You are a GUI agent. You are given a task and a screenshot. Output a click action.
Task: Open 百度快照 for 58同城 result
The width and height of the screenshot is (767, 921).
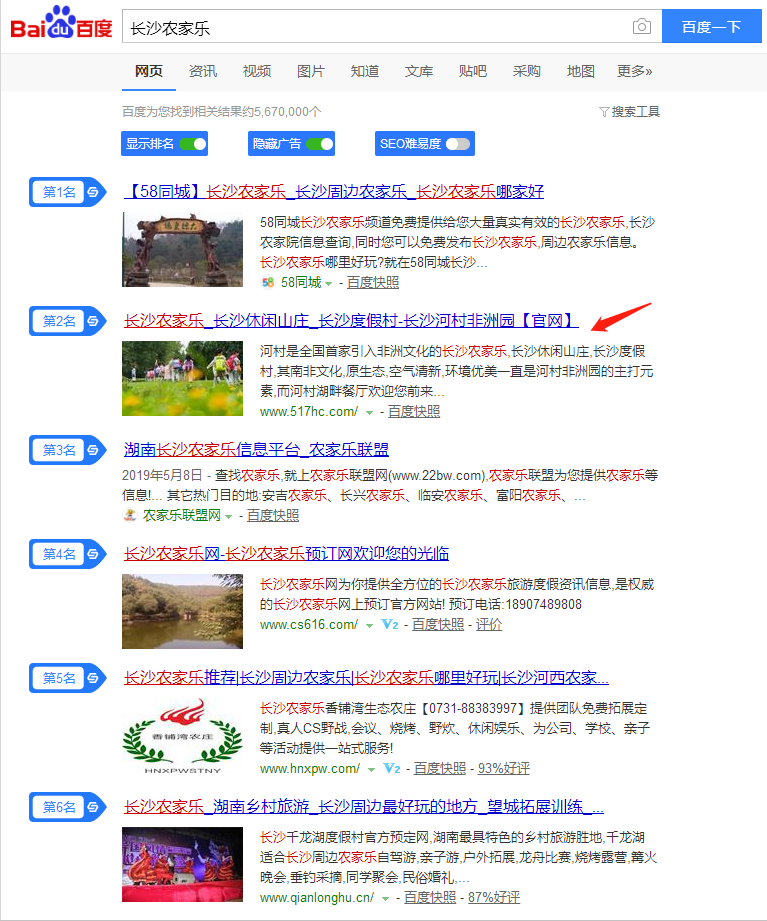pyautogui.click(x=372, y=283)
